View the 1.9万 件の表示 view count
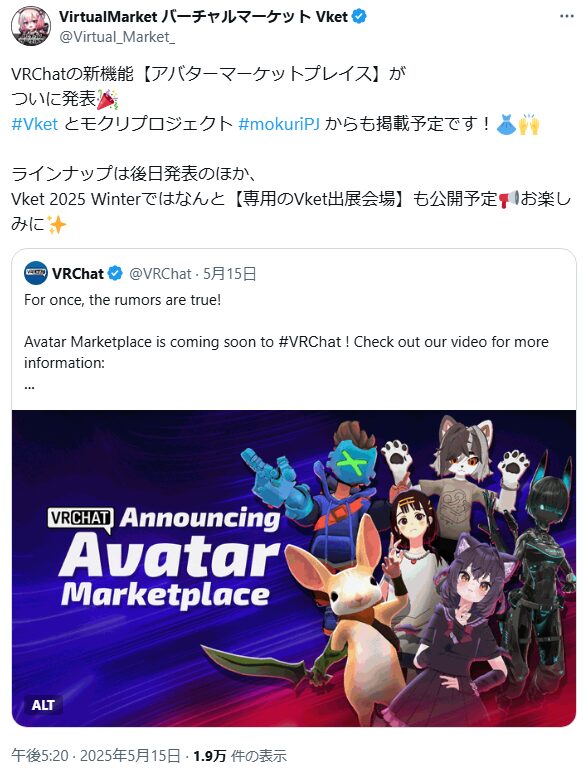This screenshot has height=768, width=585. point(240,756)
